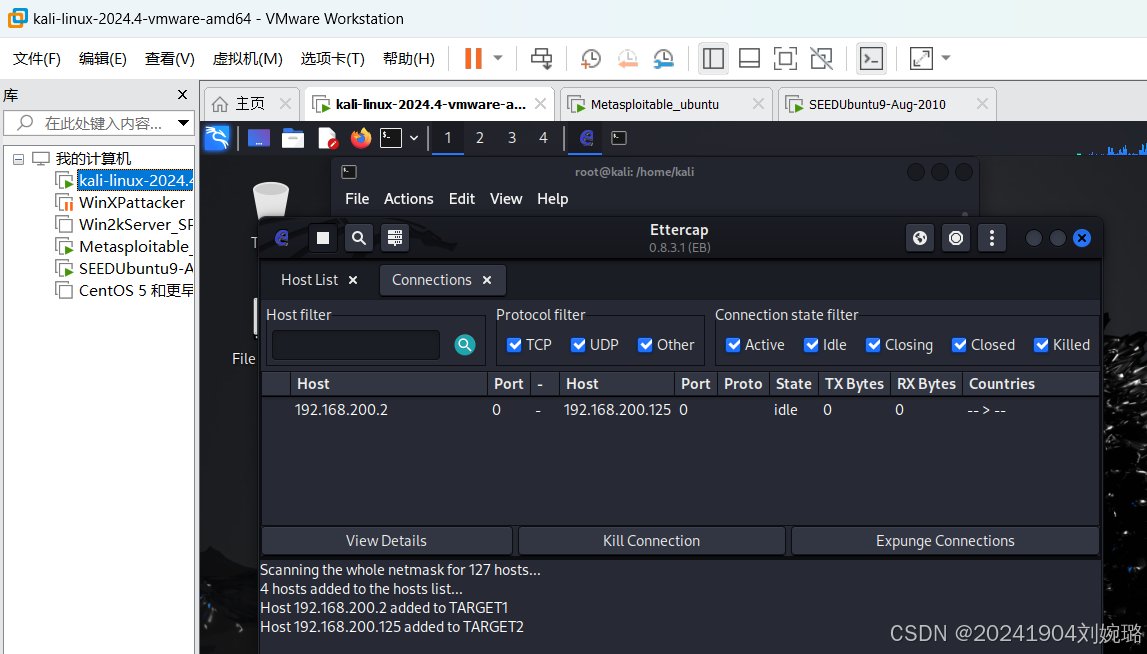Apply host filter with teal search icon
Viewport: 1147px width, 654px height.
465,345
